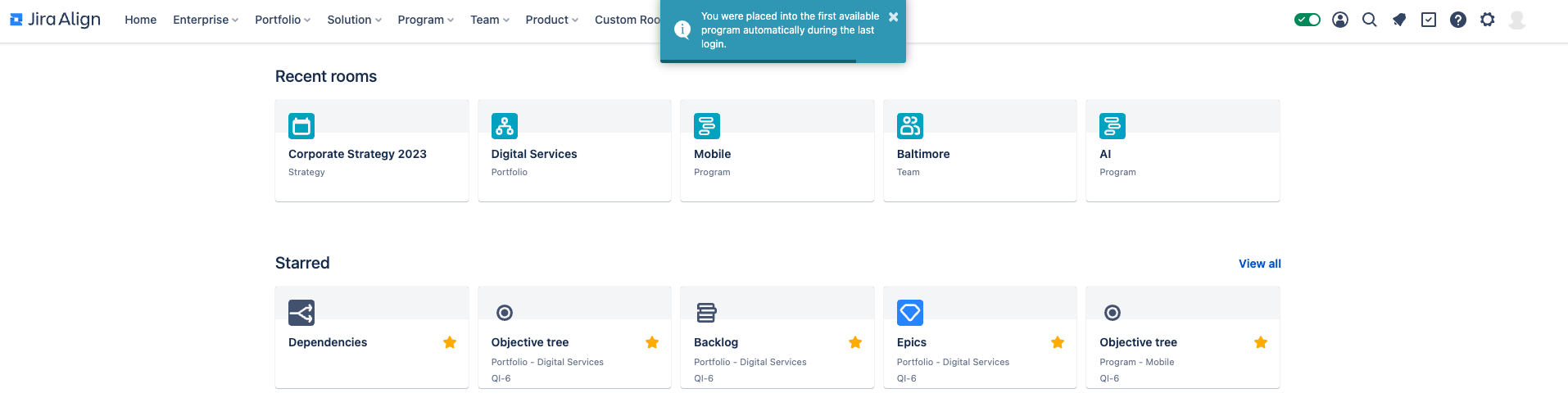Toggle the green switch in header
1568x411 pixels.
point(1307,20)
